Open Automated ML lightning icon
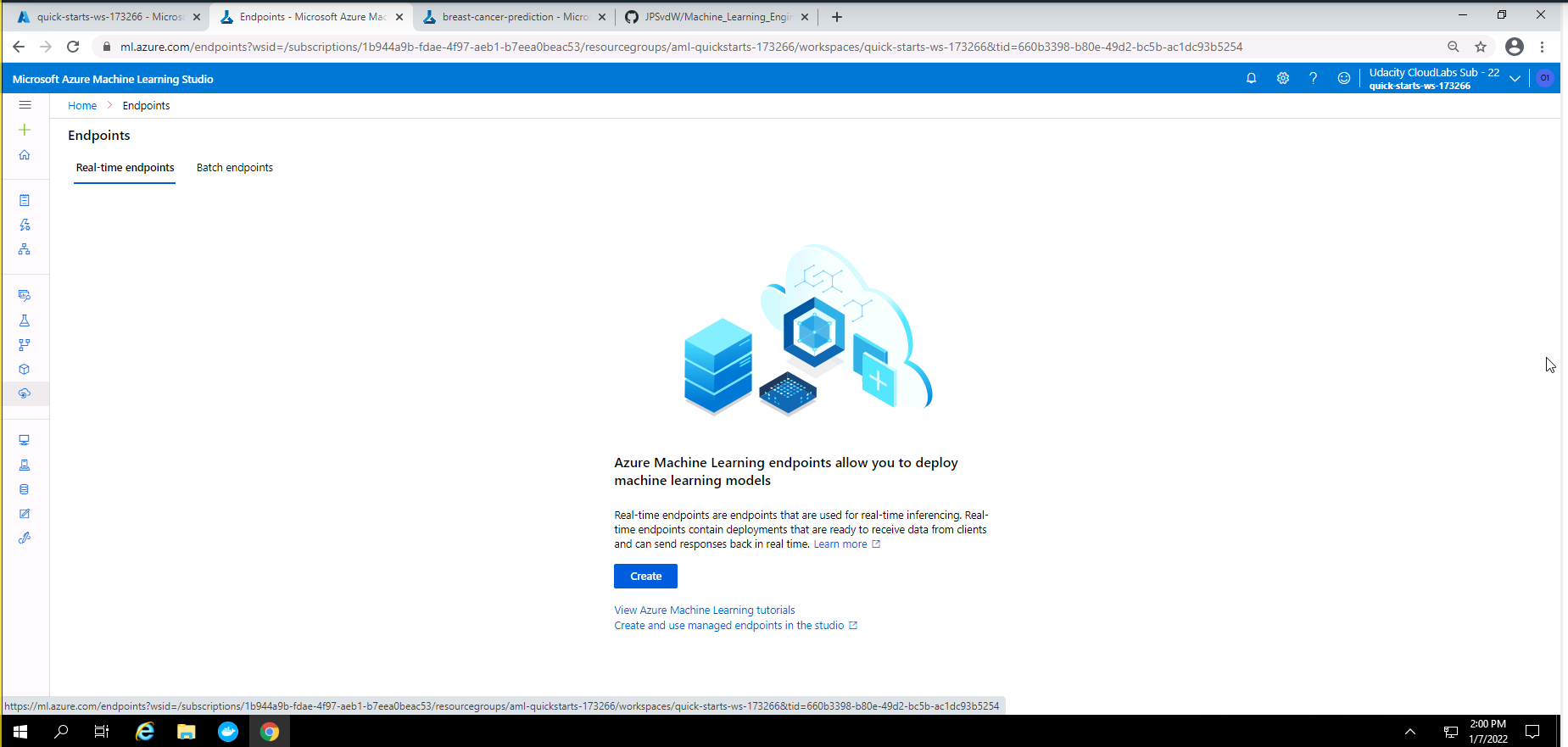 click(x=25, y=225)
